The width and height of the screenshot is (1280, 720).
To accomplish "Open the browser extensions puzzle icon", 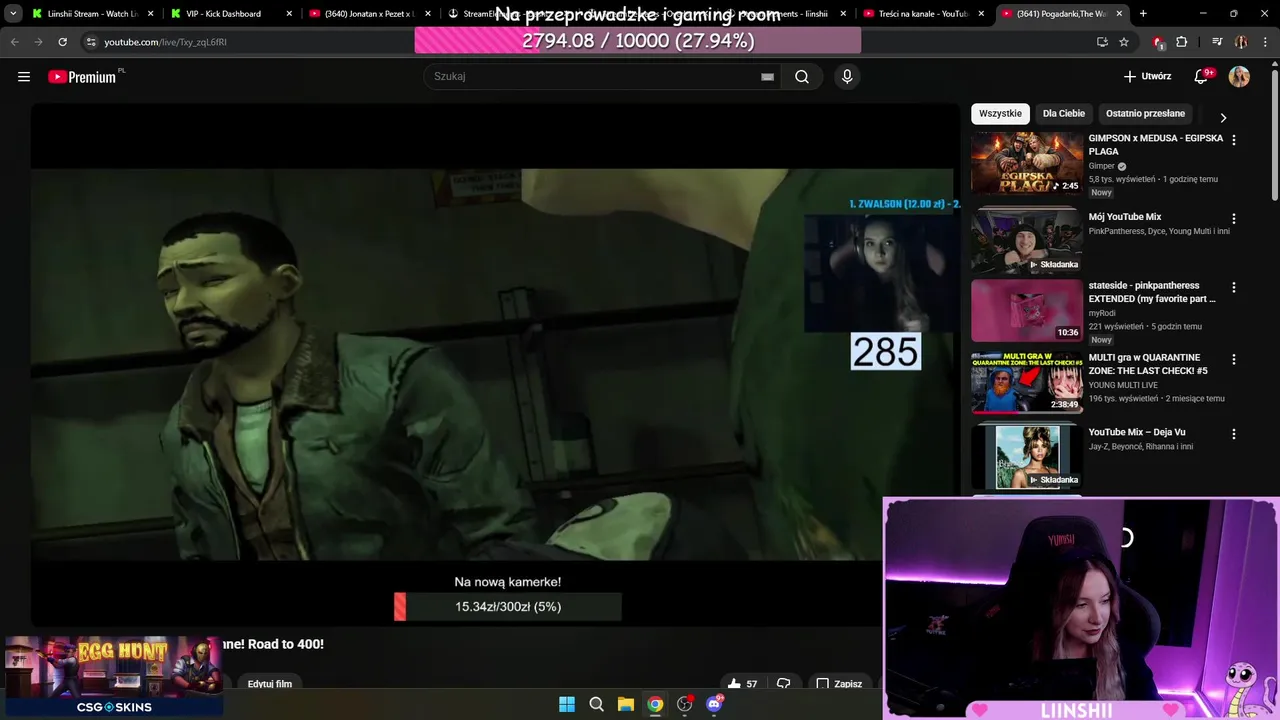I will coord(1182,42).
